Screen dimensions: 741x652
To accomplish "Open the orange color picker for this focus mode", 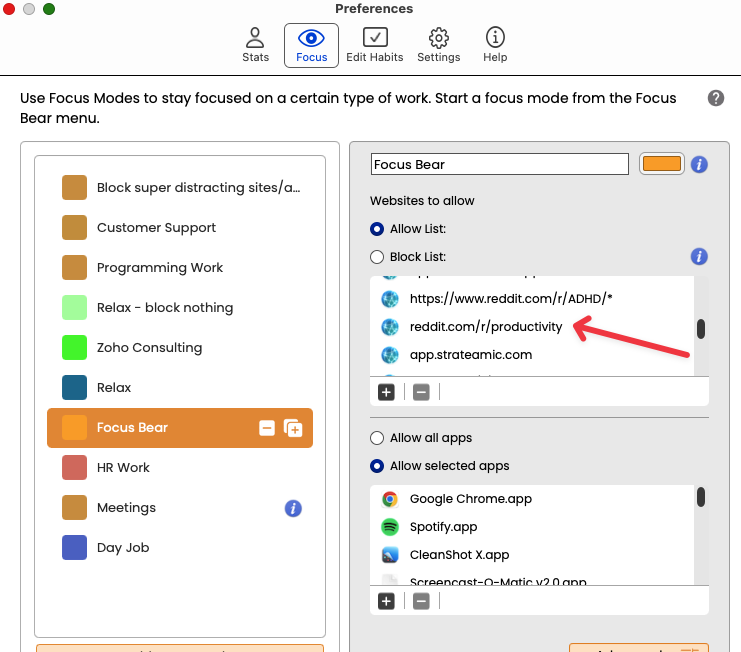I will tap(662, 164).
